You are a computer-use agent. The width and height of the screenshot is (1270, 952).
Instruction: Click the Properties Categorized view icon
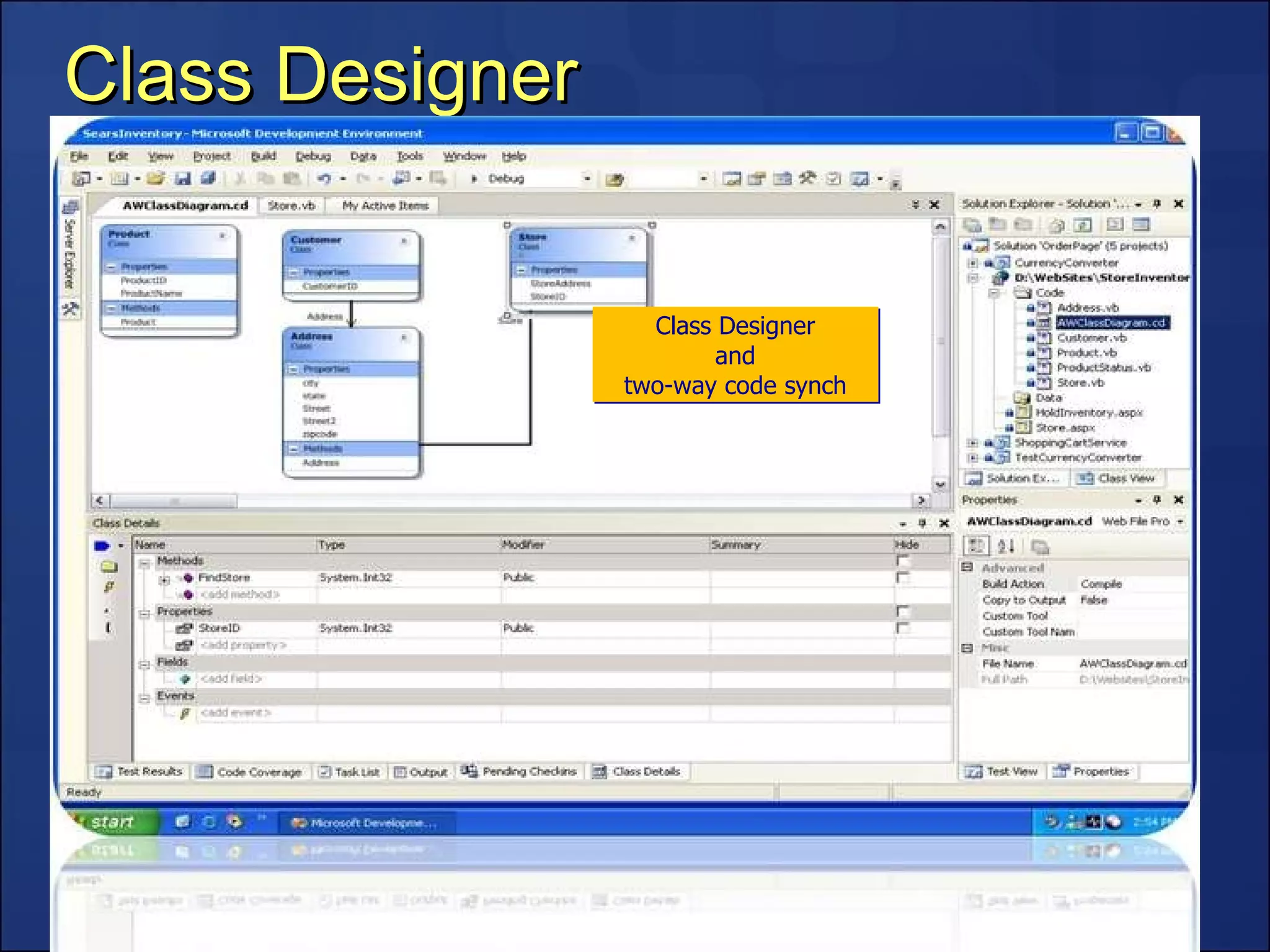click(976, 546)
